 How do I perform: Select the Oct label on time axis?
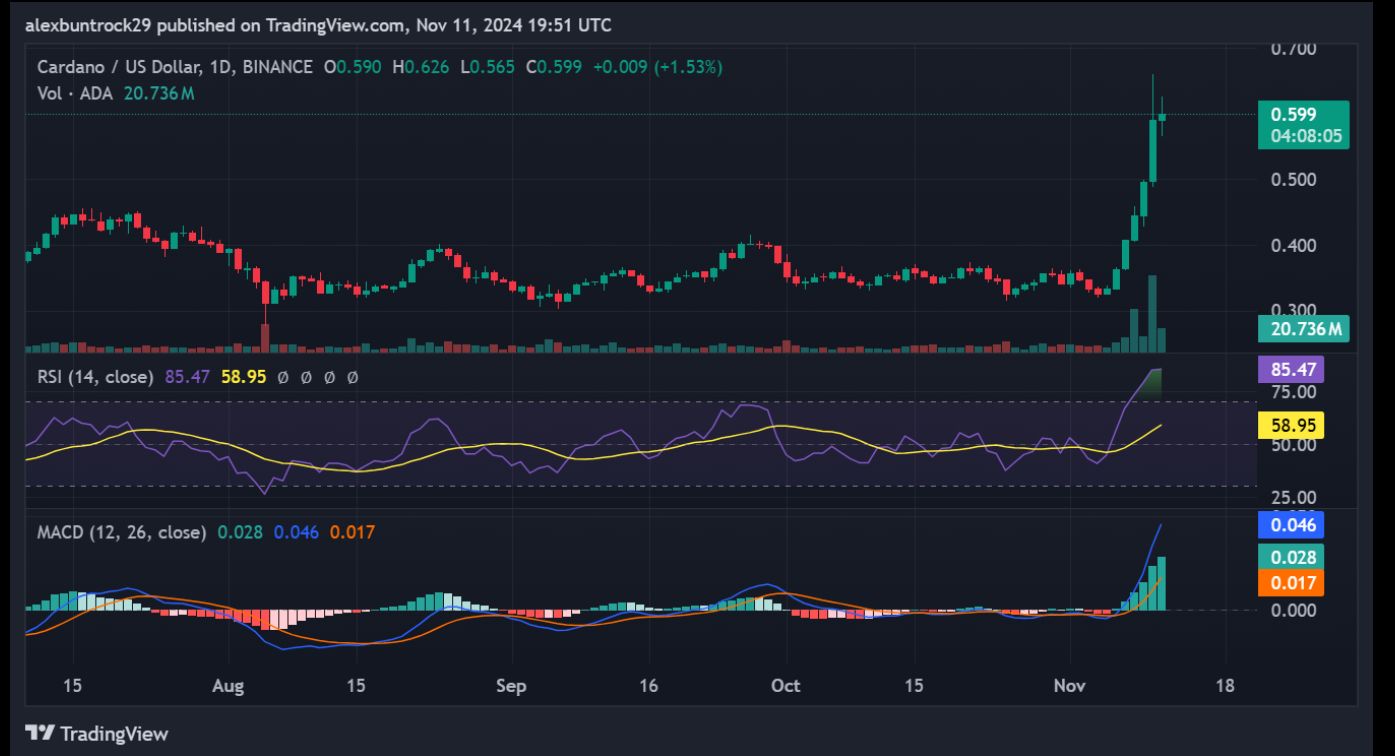[x=786, y=686]
